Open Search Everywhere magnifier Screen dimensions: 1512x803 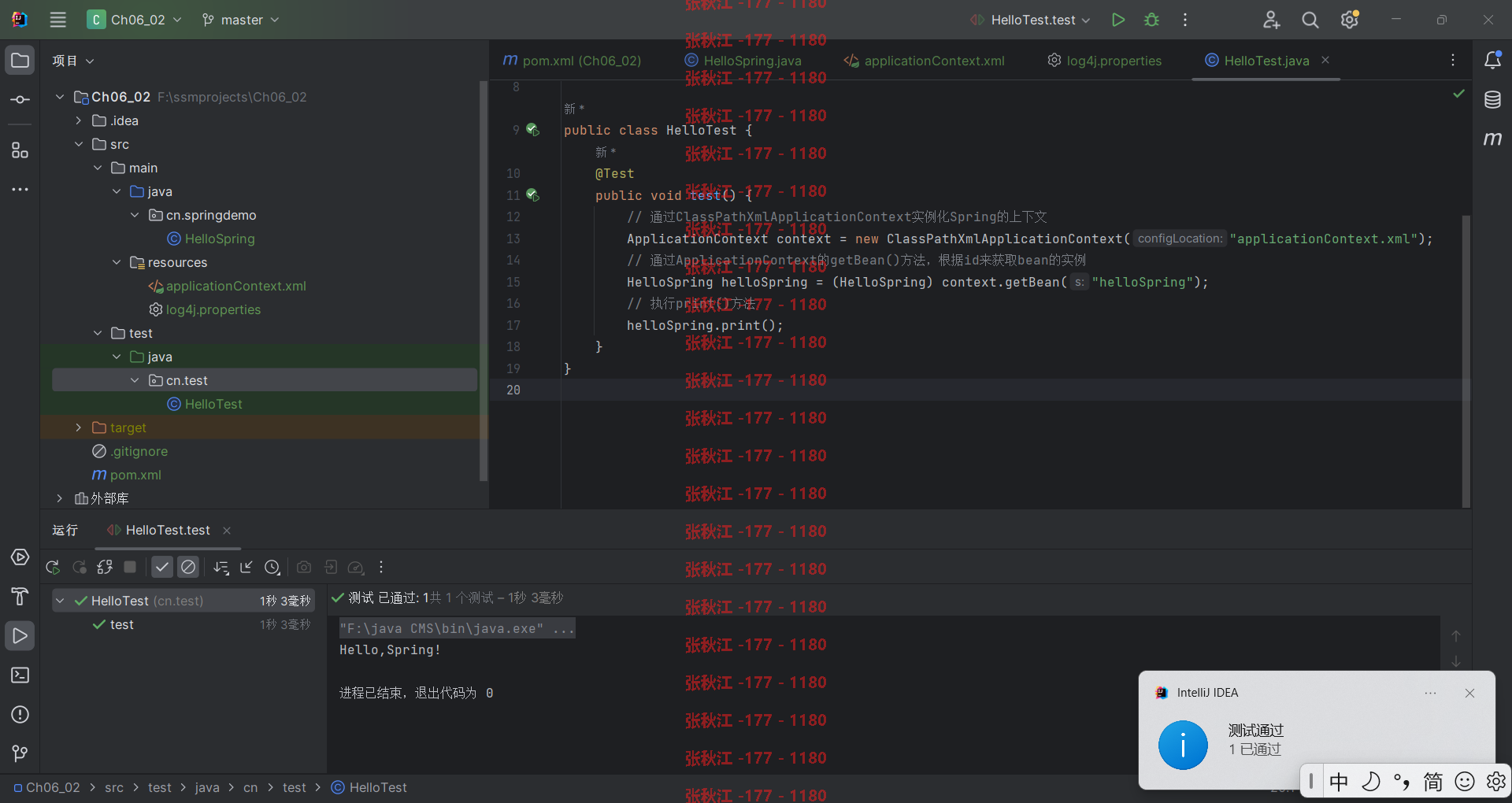(x=1310, y=20)
